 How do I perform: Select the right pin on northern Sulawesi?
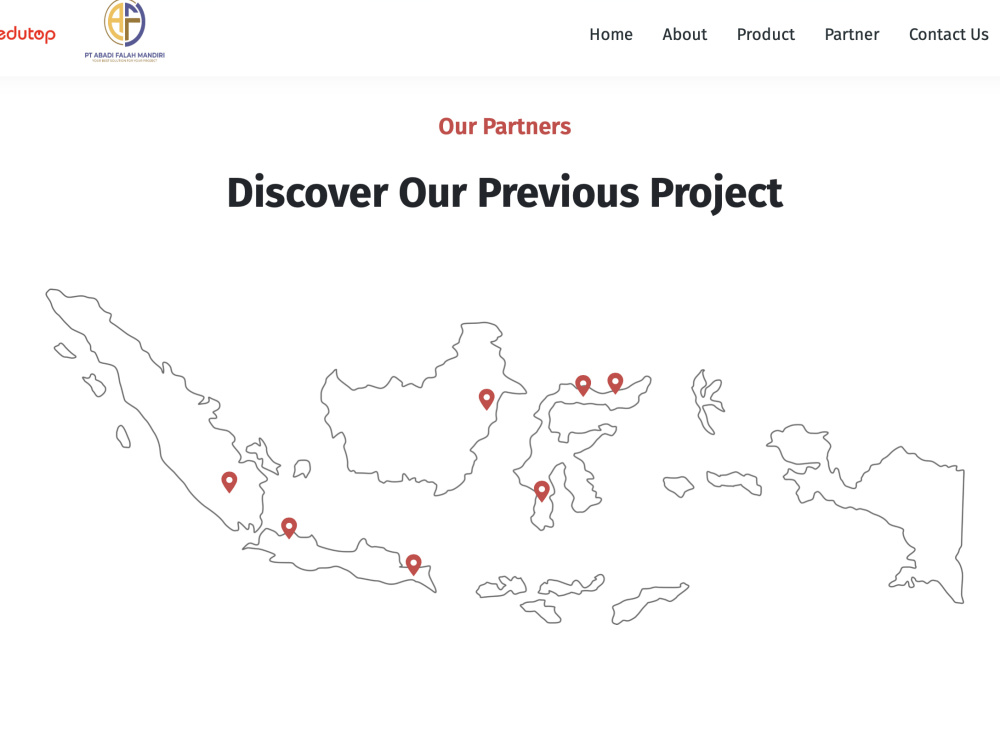[x=615, y=383]
